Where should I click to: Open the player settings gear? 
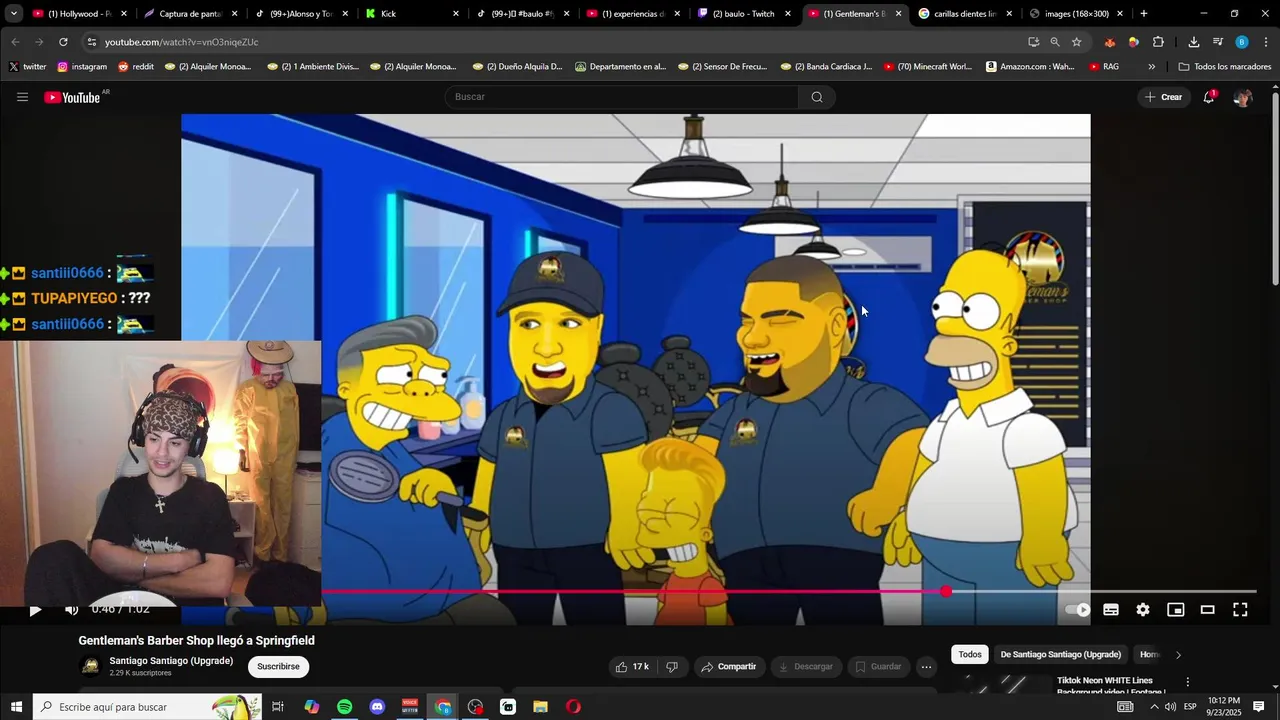1143,610
